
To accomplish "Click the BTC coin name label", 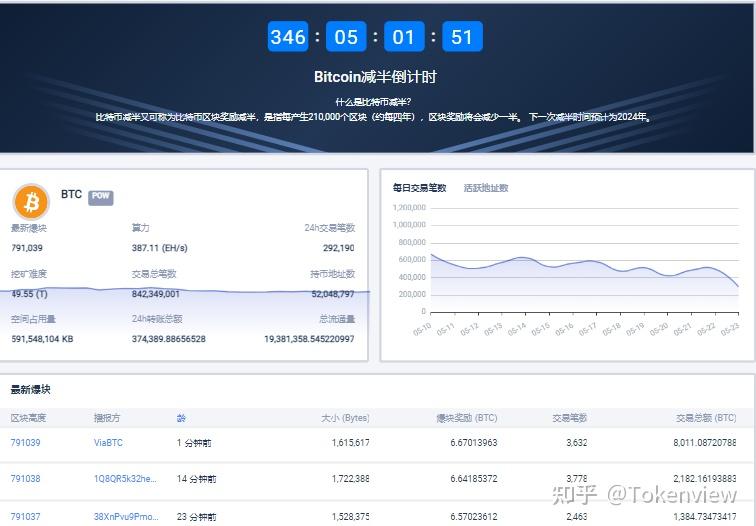I will [71, 194].
